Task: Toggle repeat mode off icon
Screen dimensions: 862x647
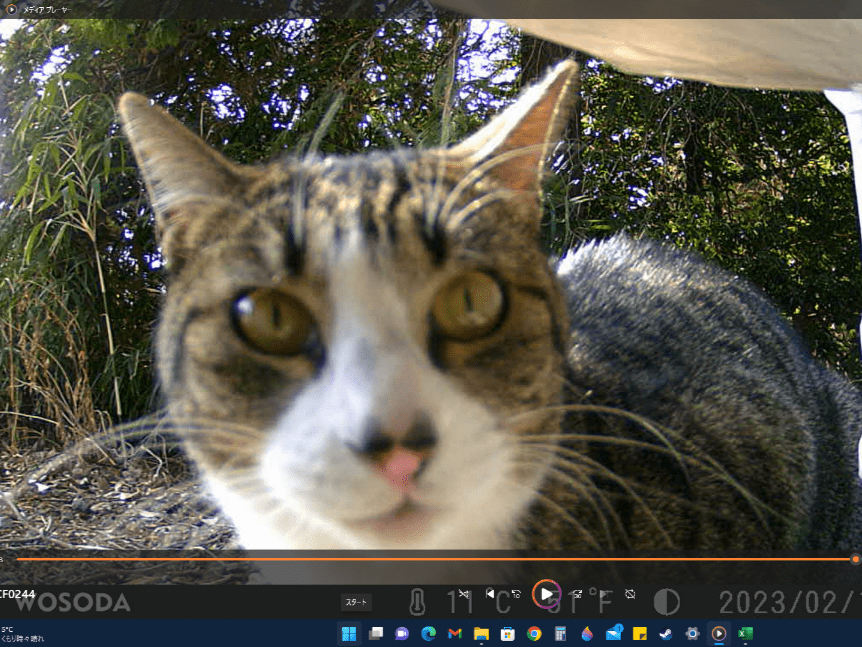Action: coord(631,594)
